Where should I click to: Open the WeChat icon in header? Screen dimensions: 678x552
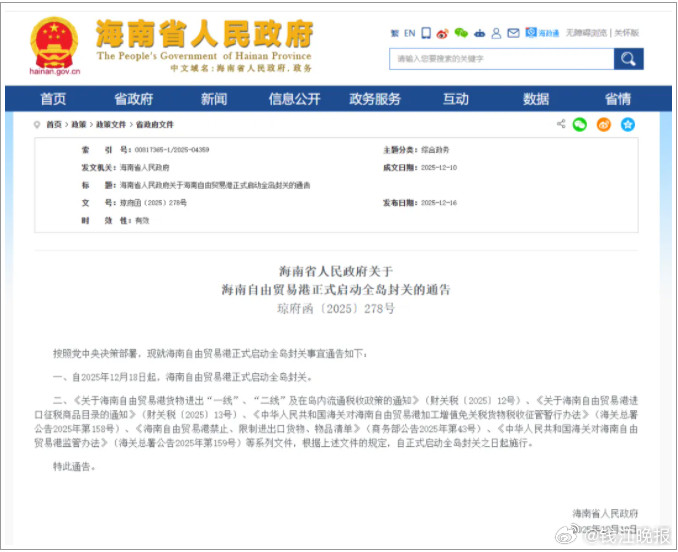point(461,33)
